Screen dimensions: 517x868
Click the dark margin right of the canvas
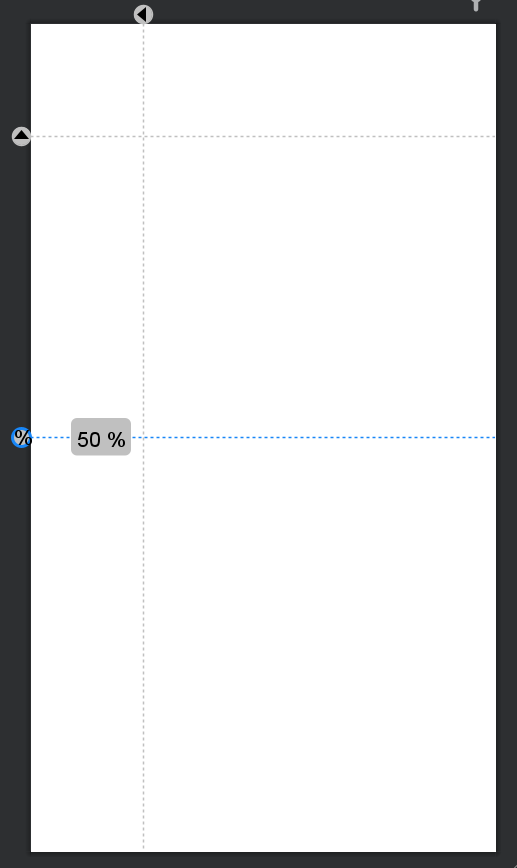(x=507, y=437)
